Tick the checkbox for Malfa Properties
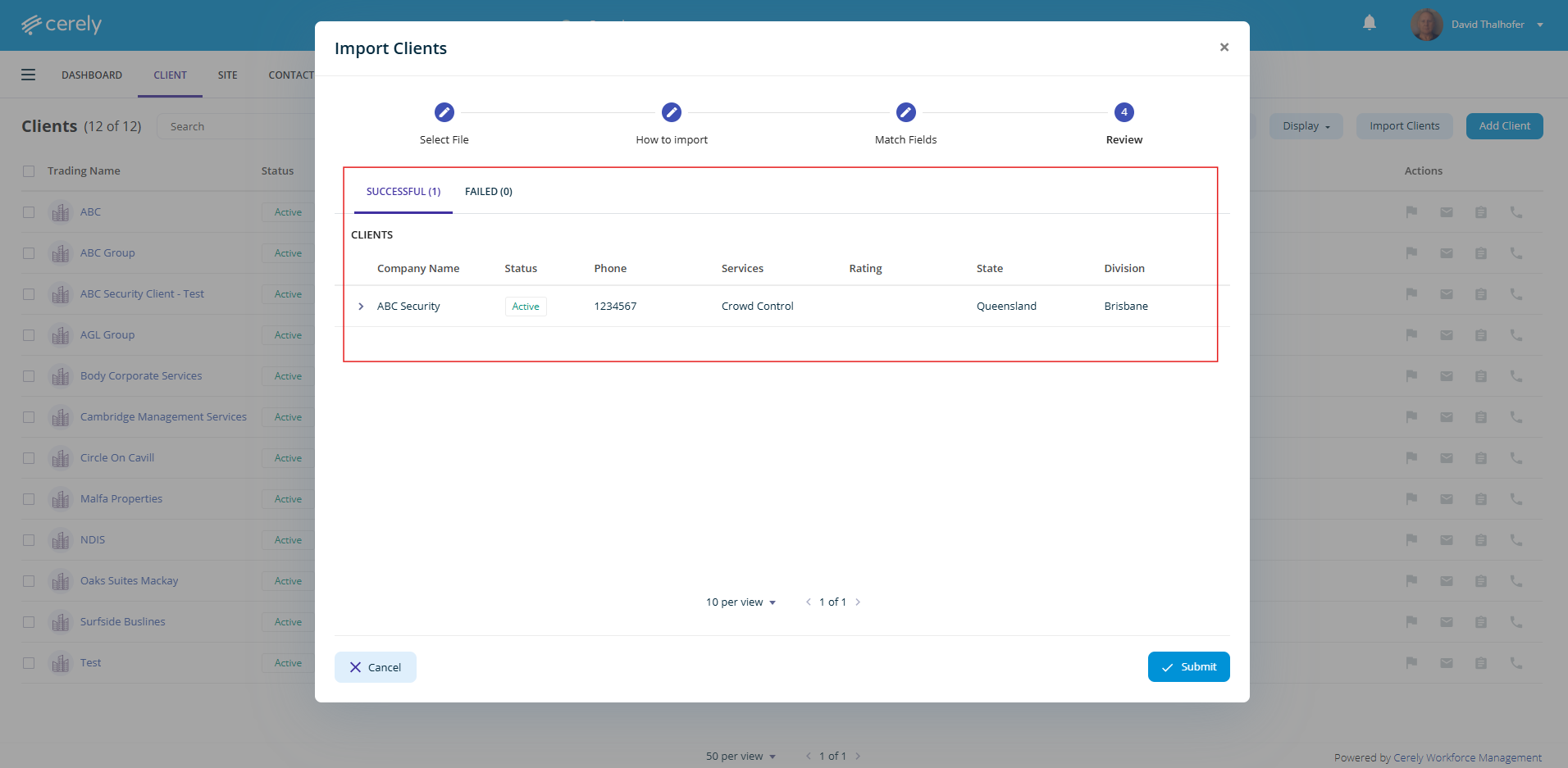The image size is (1568, 768). (29, 499)
